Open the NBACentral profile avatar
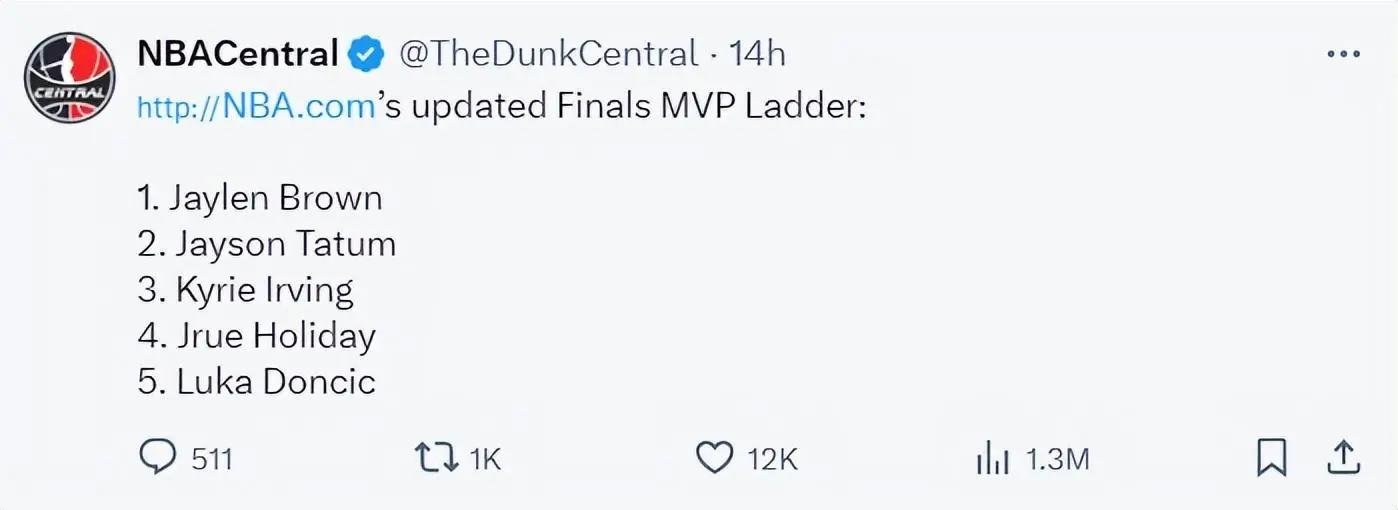1398x510 pixels. [x=70, y=78]
